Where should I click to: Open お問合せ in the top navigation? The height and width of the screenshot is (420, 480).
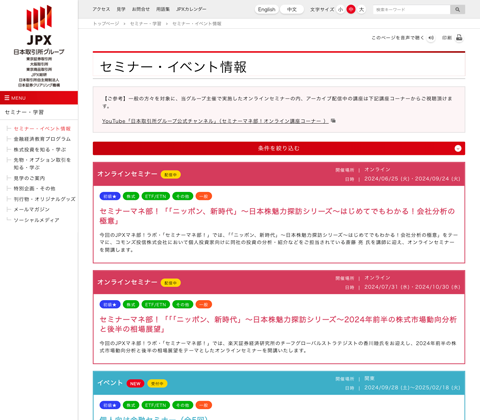pyautogui.click(x=141, y=9)
